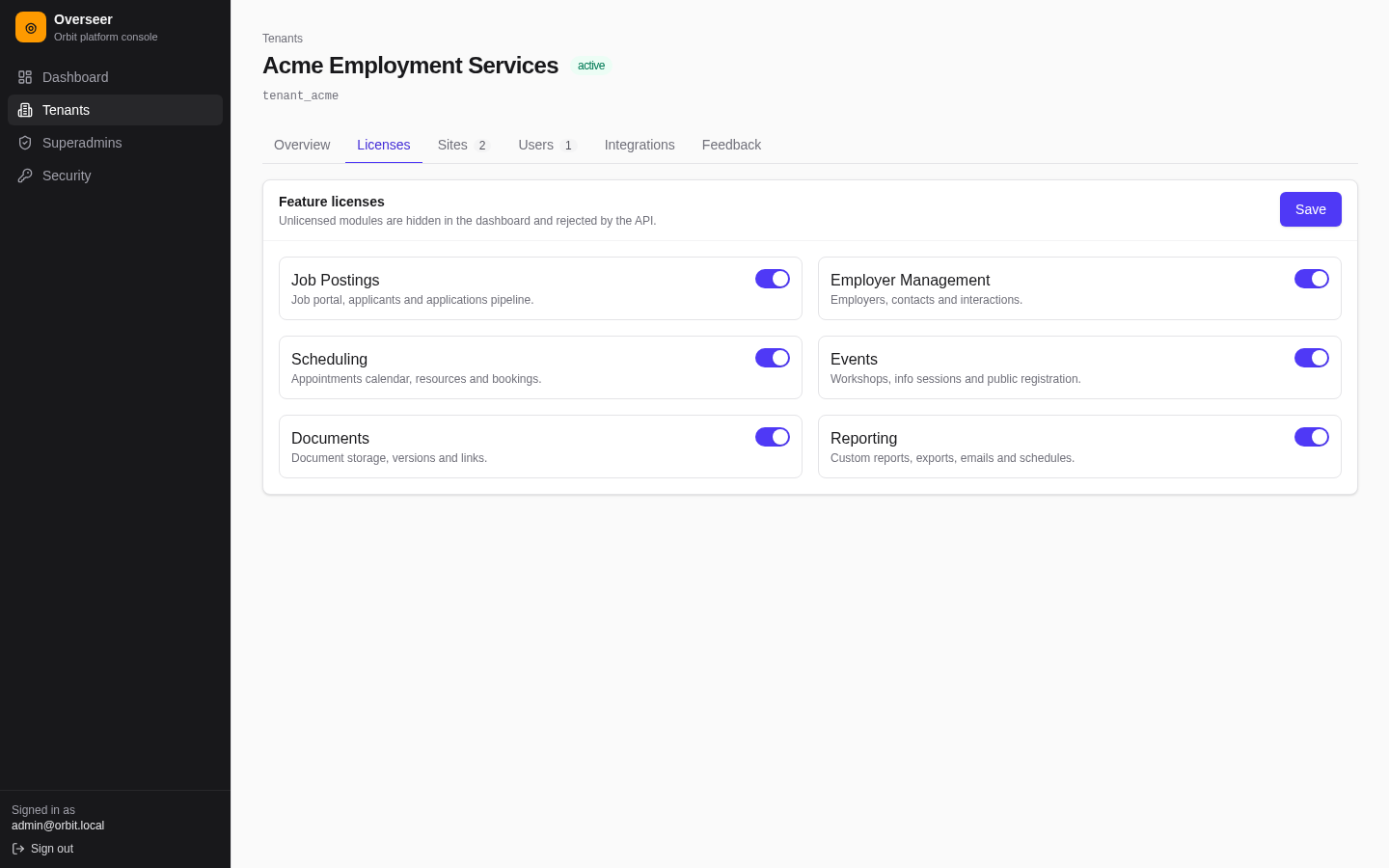Screen dimensions: 1389x868
Task: Click the Dashboard grid icon in sidebar
Action: (x=25, y=77)
